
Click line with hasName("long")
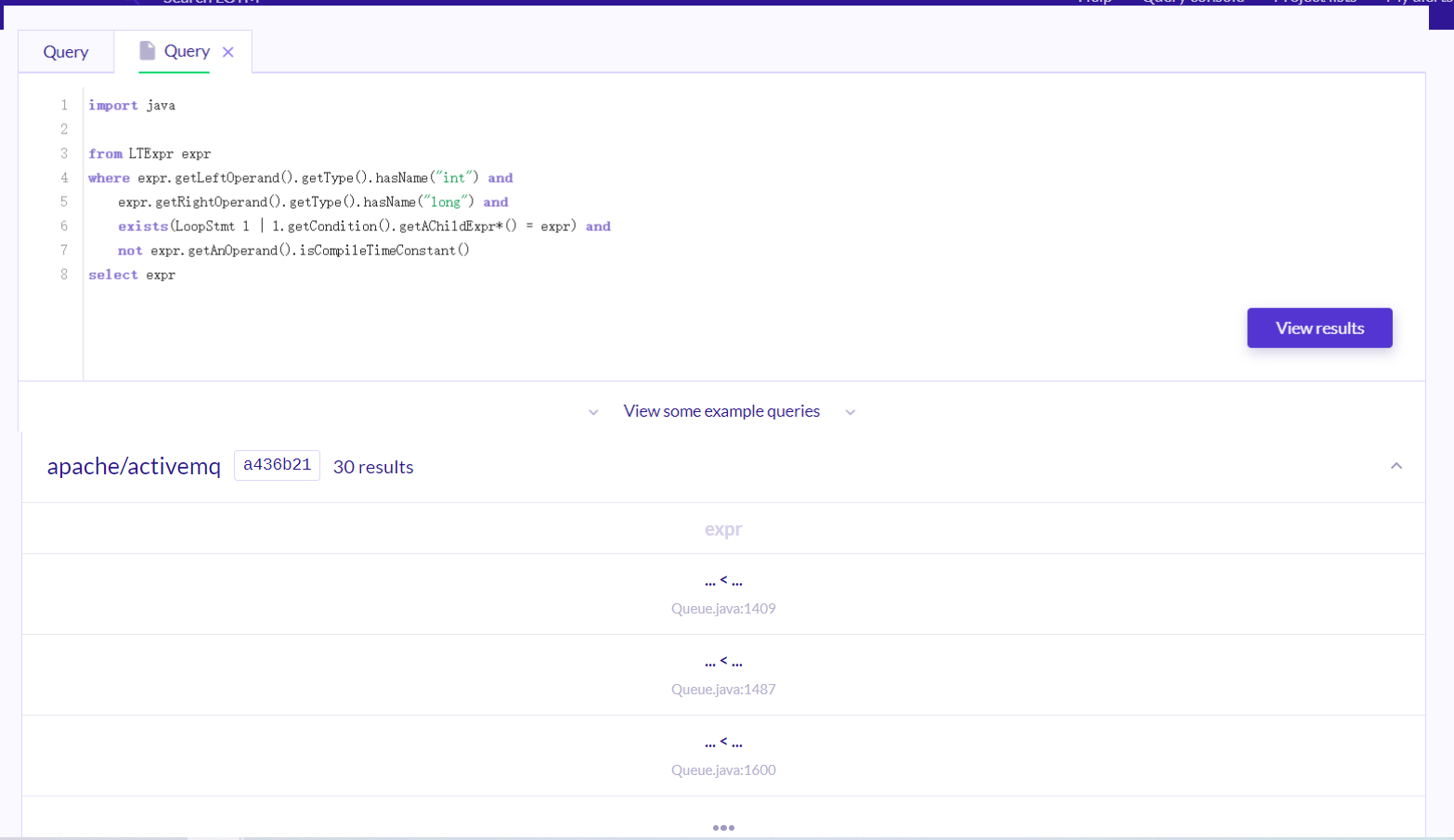click(313, 202)
